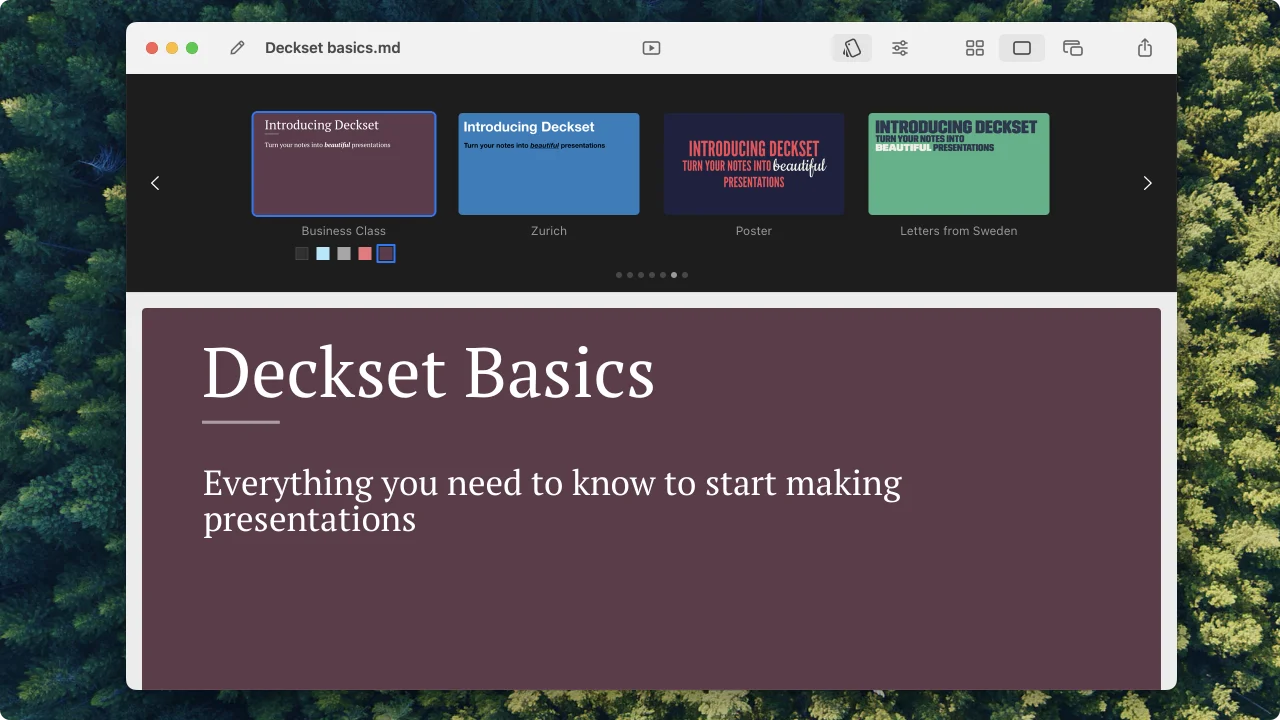Toggle the theme picker swatches icon
Viewport: 1280px width, 720px height.
pos(852,48)
